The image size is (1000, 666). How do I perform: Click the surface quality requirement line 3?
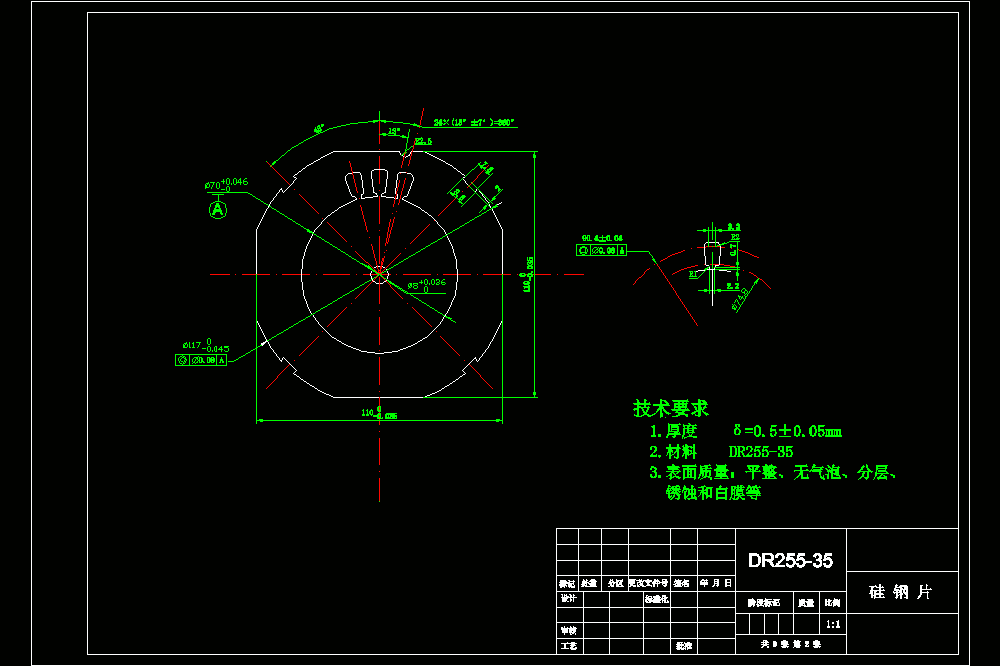(x=773, y=472)
